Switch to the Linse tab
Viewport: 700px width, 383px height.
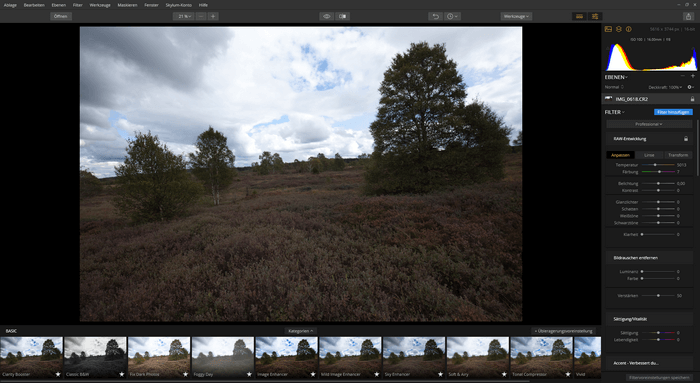[649, 155]
